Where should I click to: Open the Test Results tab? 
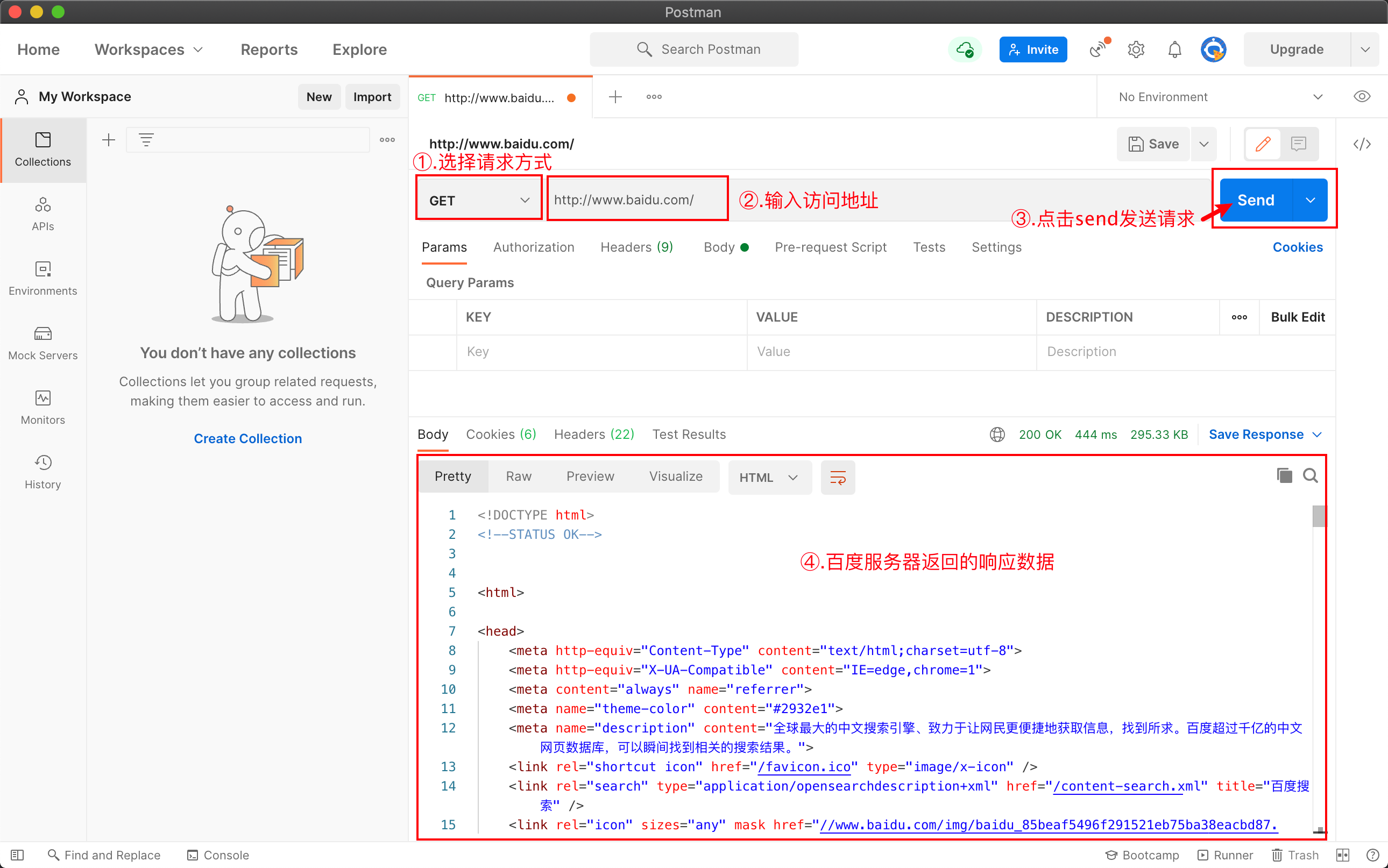coord(689,435)
